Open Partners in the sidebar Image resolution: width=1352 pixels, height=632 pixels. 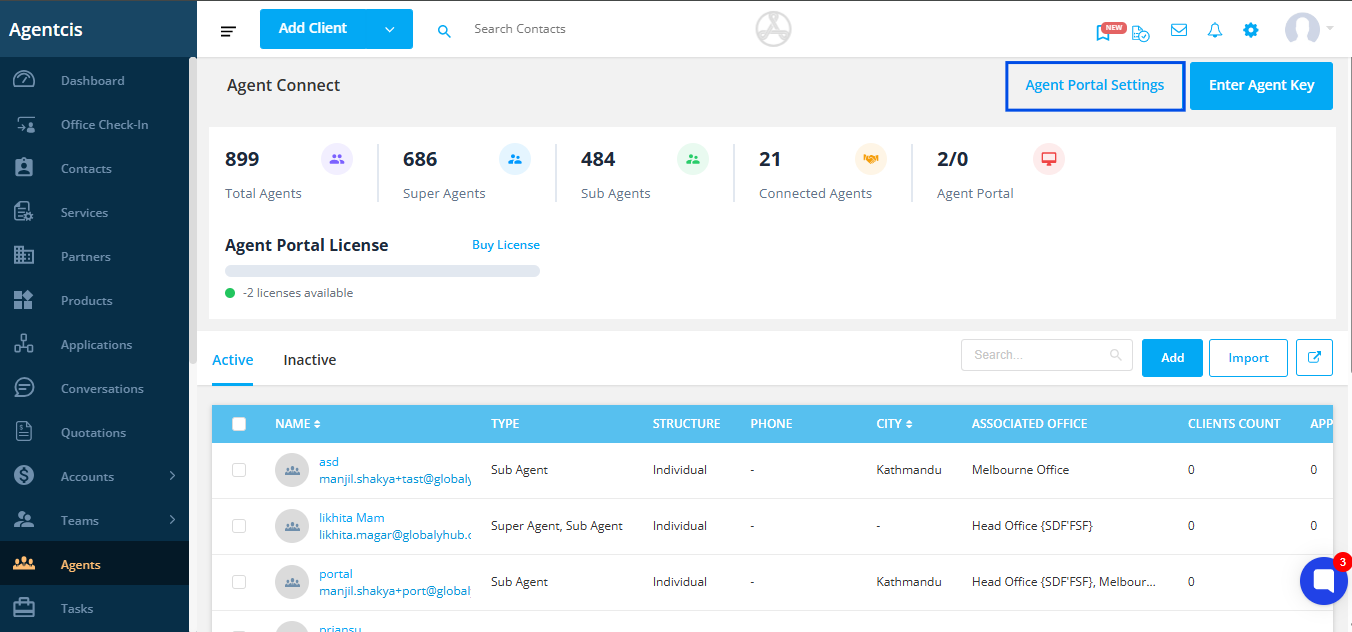pyautogui.click(x=94, y=257)
